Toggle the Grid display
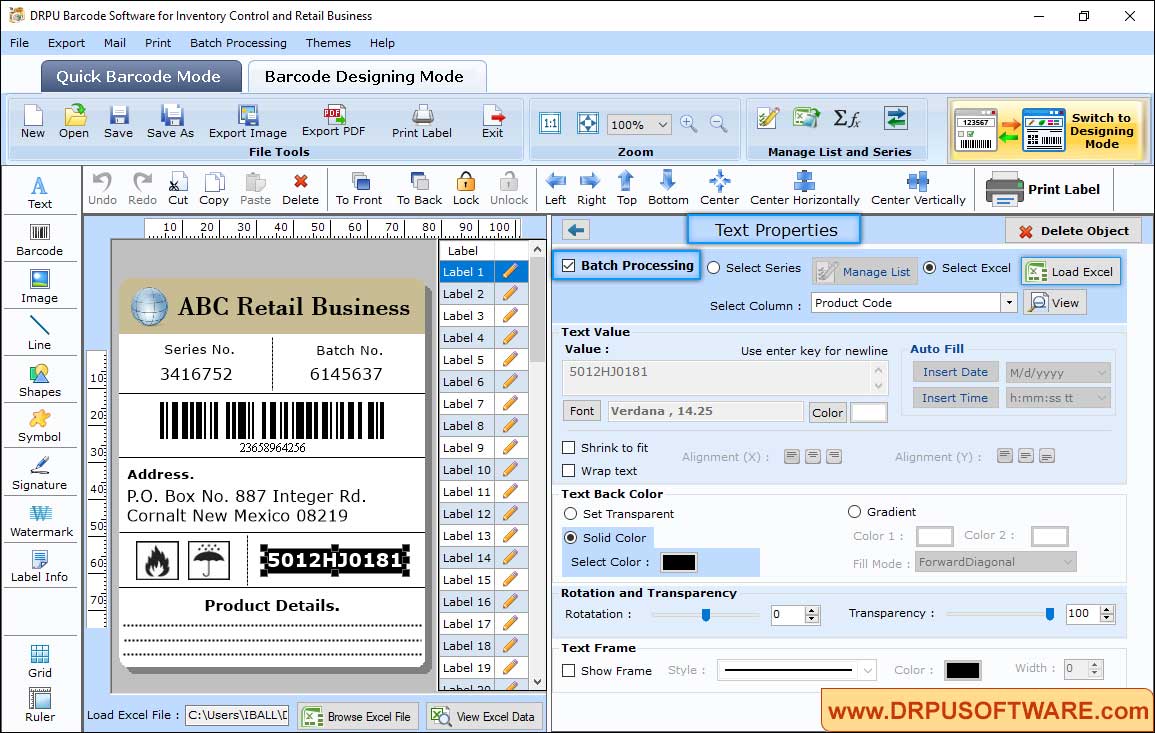 click(40, 661)
